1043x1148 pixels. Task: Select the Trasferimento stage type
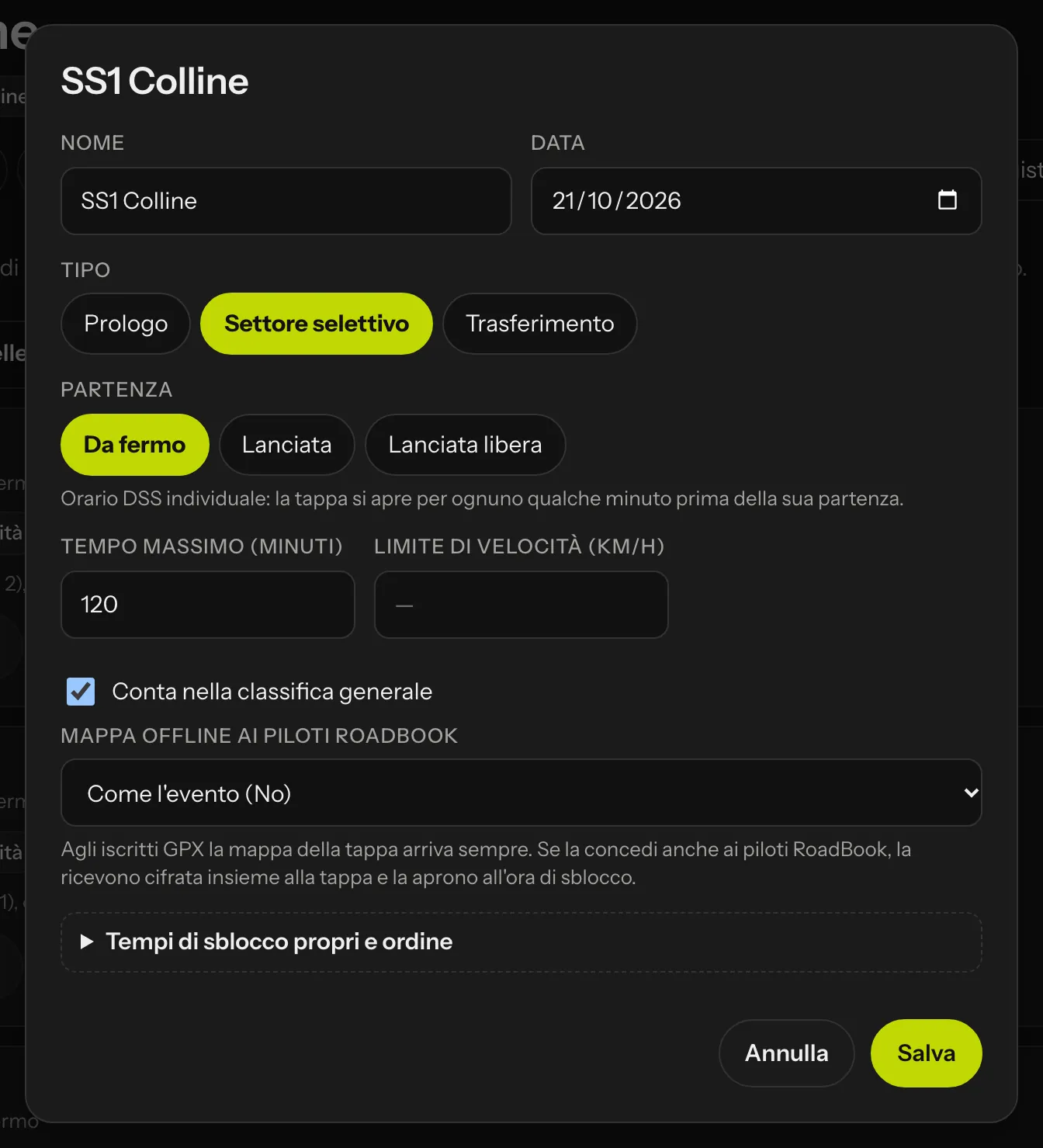540,324
